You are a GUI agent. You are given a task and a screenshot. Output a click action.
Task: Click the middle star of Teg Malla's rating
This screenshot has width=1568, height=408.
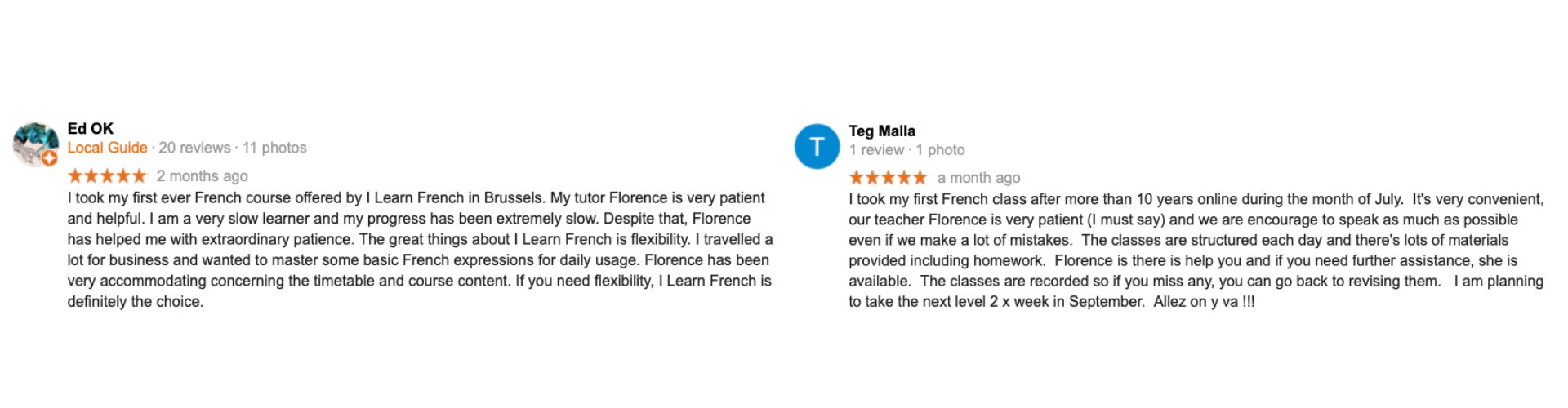point(889,177)
